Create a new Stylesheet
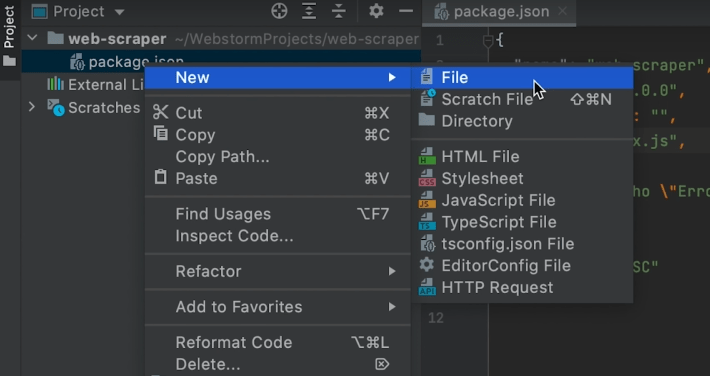This screenshot has height=376, width=710. pos(522,178)
